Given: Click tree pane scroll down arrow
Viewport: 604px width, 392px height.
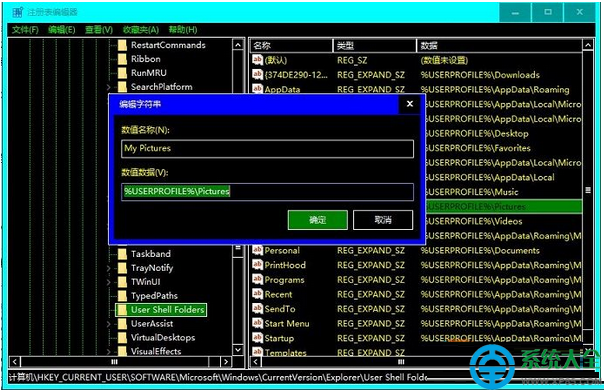Looking at the screenshot, I should point(238,350).
